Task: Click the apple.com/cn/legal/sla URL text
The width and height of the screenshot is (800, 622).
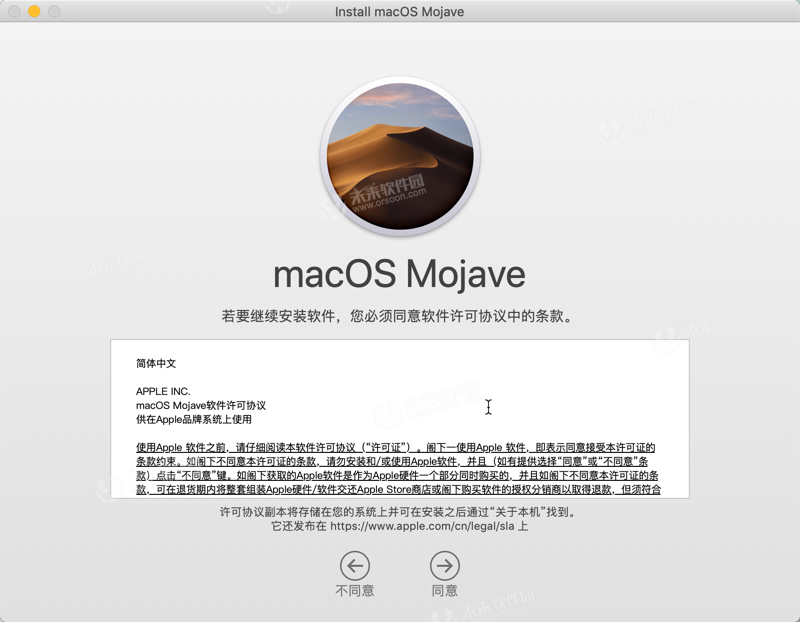Action: click(x=422, y=526)
